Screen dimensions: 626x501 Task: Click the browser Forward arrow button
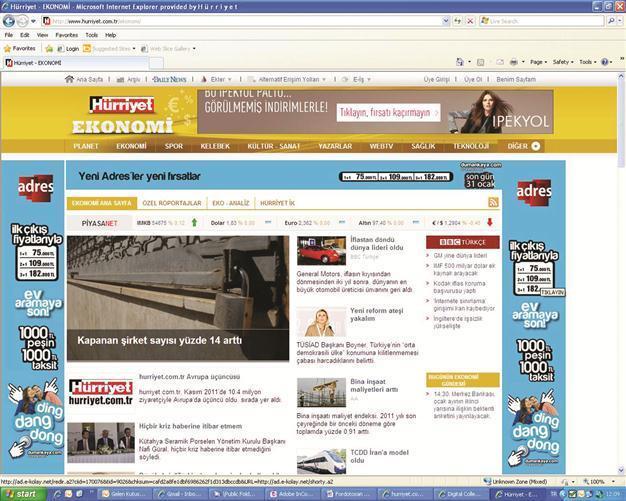tap(22, 21)
